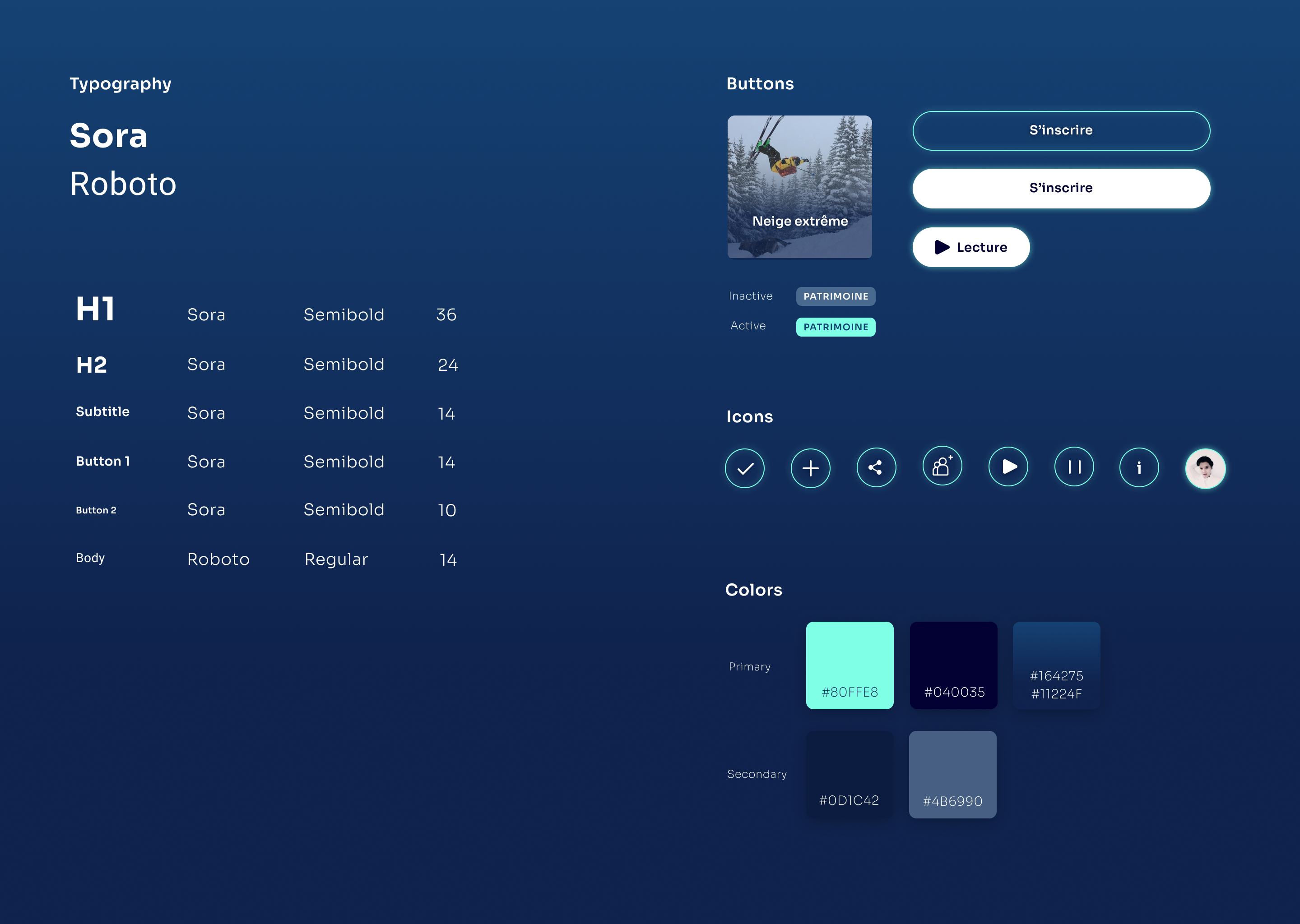Open the Neige extrême thumbnail card

(800, 187)
